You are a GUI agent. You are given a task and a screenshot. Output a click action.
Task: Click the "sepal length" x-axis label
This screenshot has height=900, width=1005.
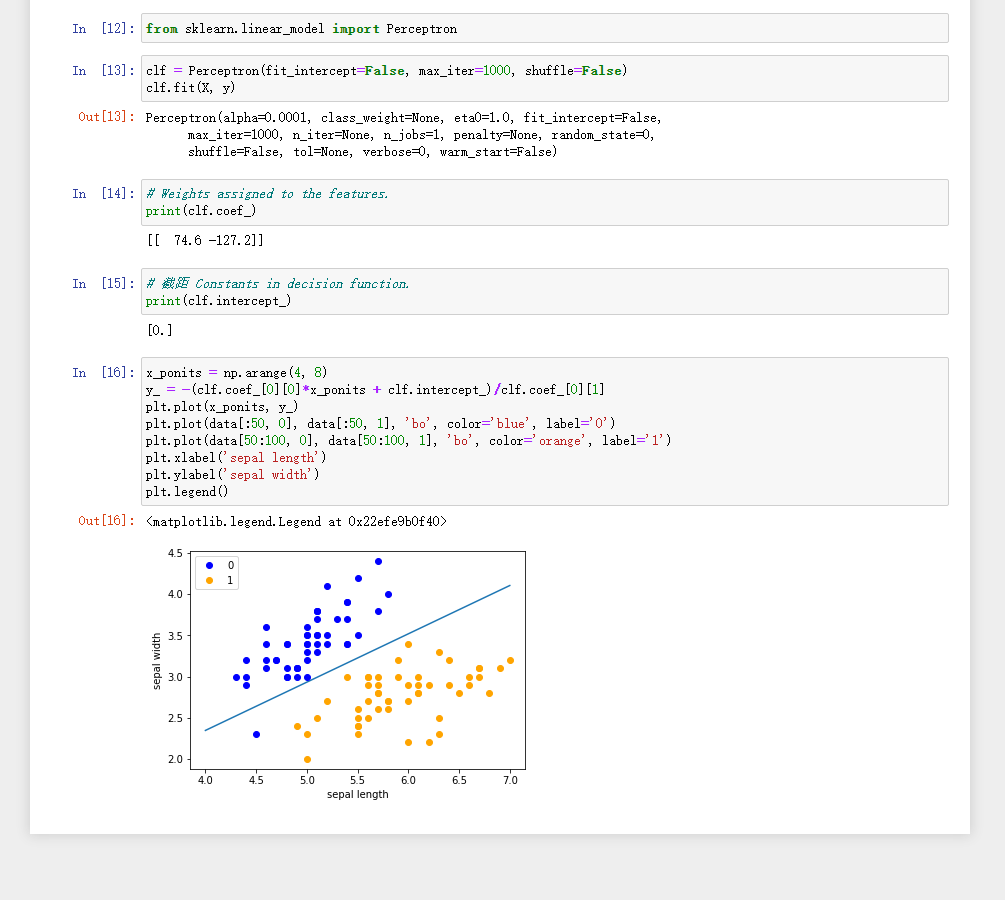(x=357, y=794)
